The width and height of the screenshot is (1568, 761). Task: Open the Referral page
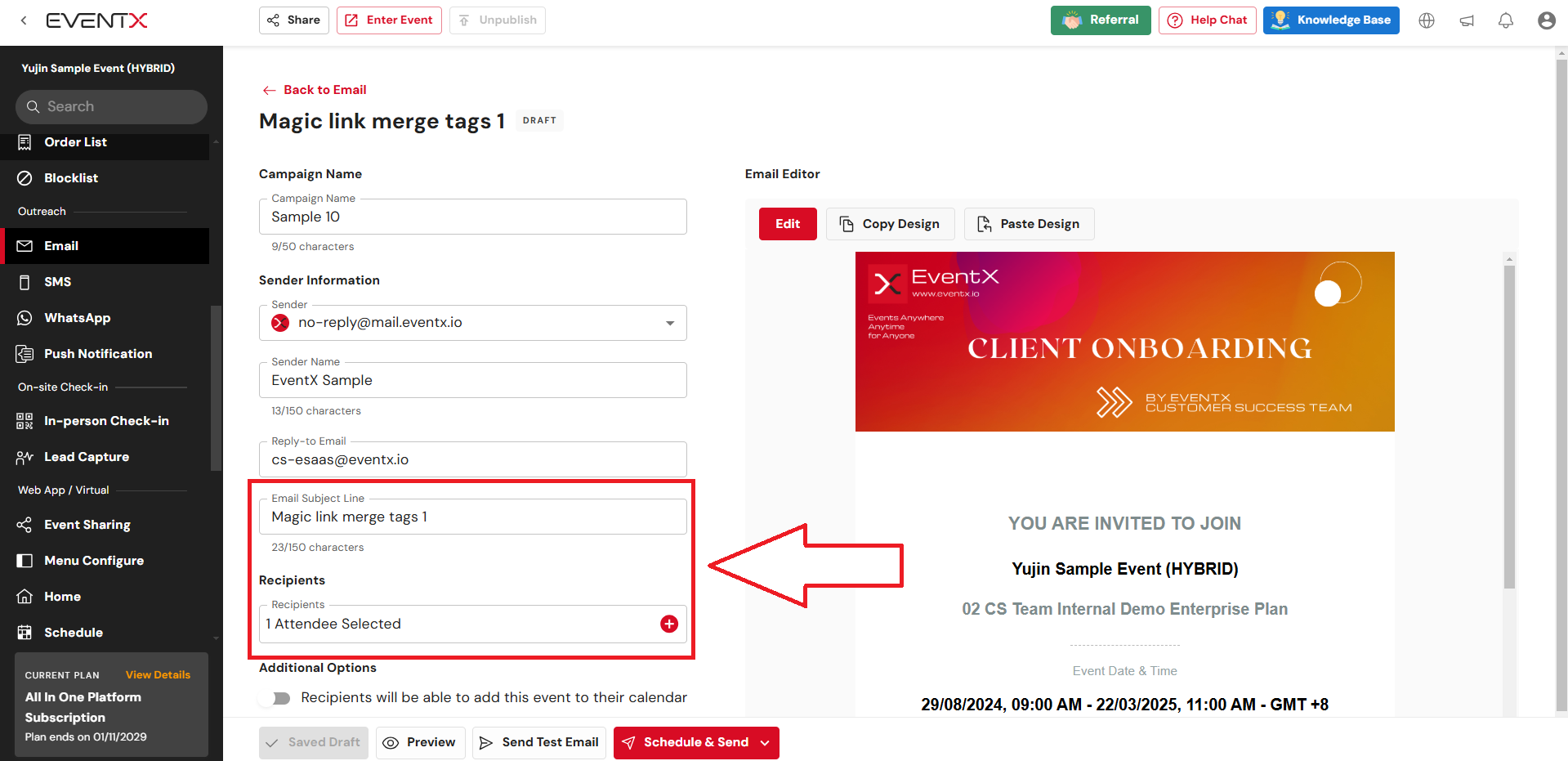[1101, 20]
